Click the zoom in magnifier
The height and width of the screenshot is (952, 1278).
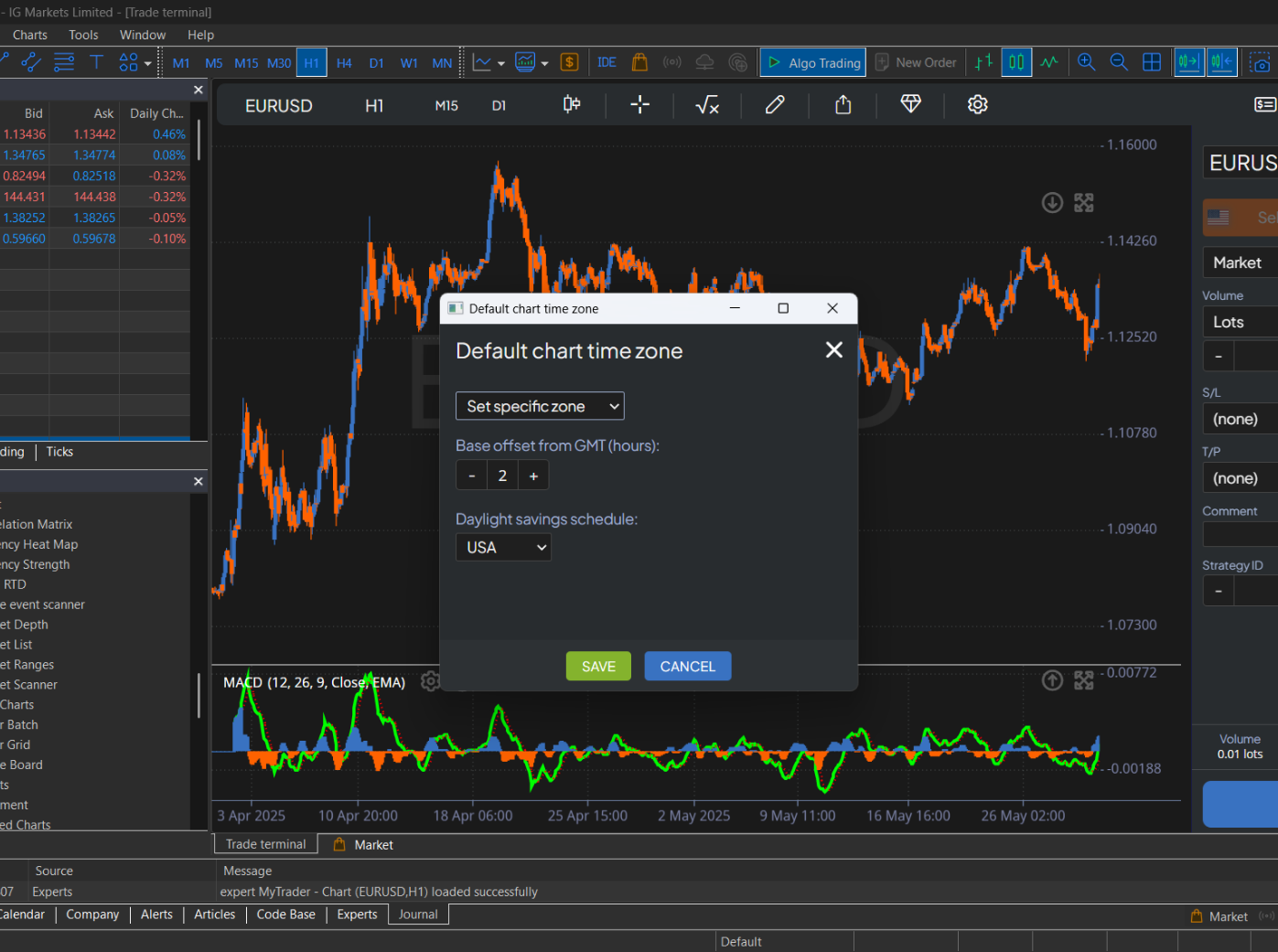[x=1086, y=62]
